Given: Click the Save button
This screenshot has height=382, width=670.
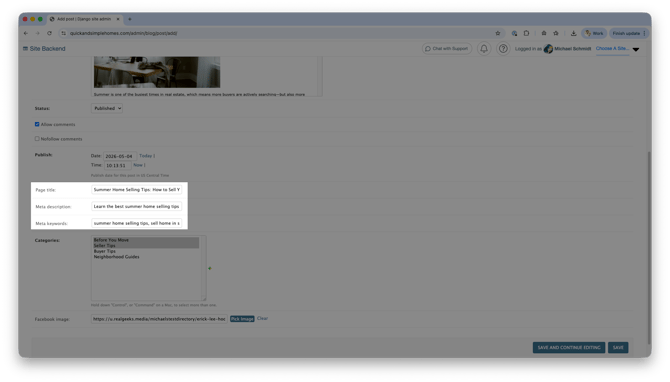Looking at the screenshot, I should 618,347.
